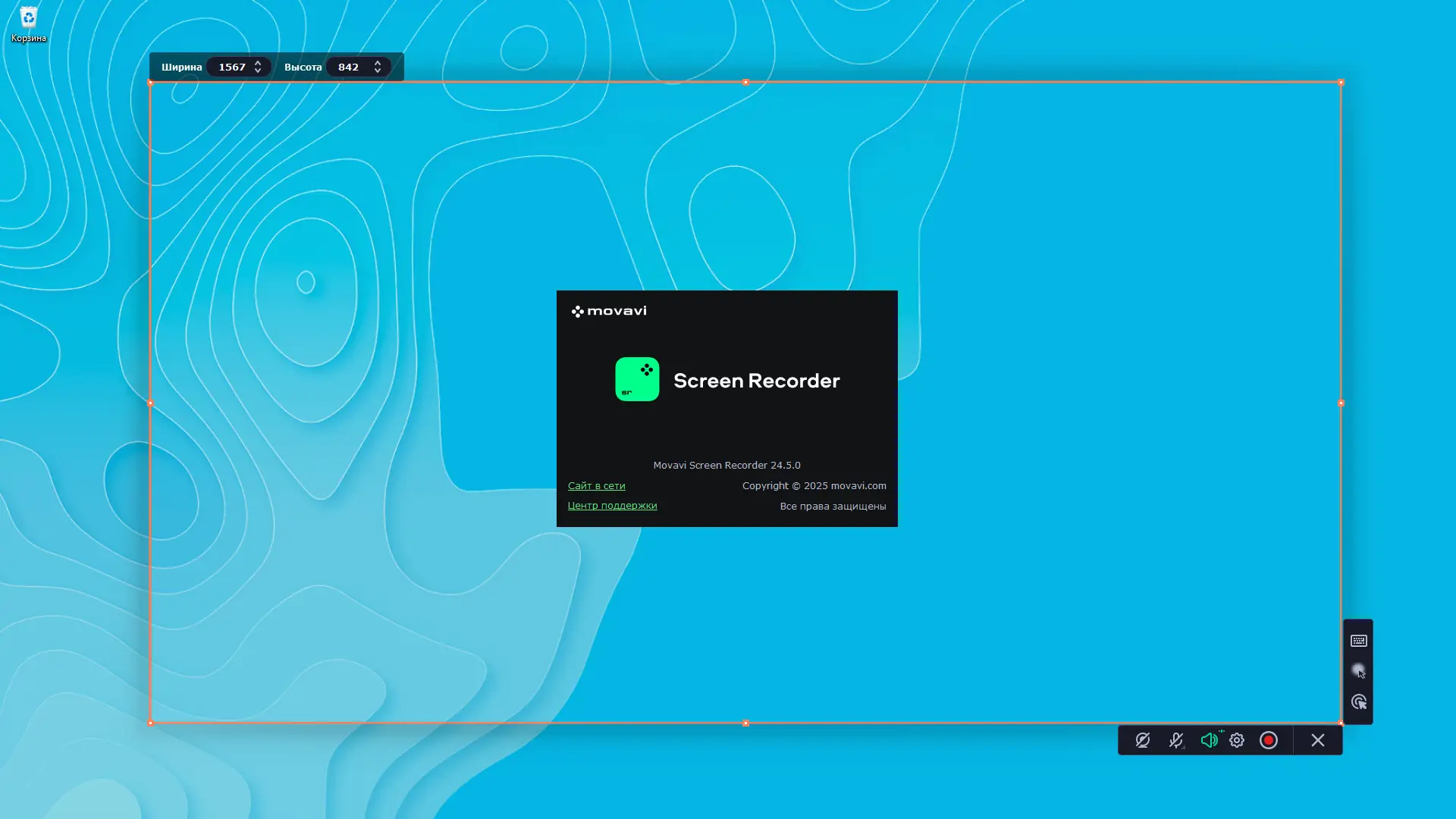Decrease Ширина value with down arrow
This screenshot has width=1456, height=819.
[x=258, y=71]
